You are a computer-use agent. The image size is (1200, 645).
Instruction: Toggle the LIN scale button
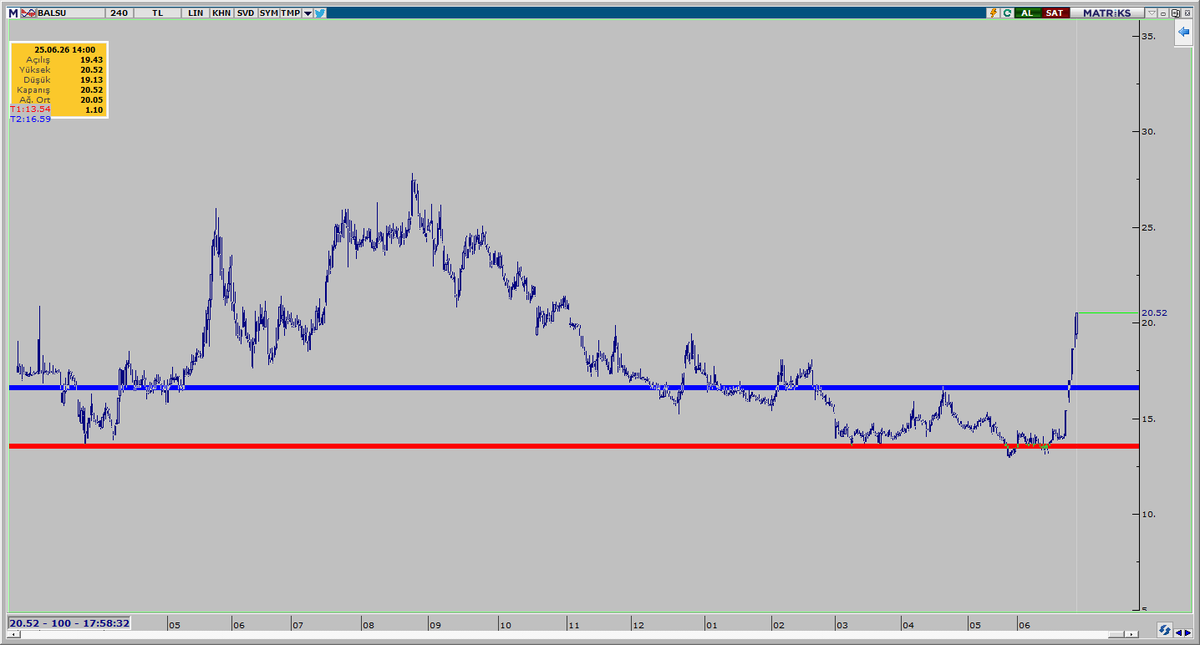[x=195, y=13]
